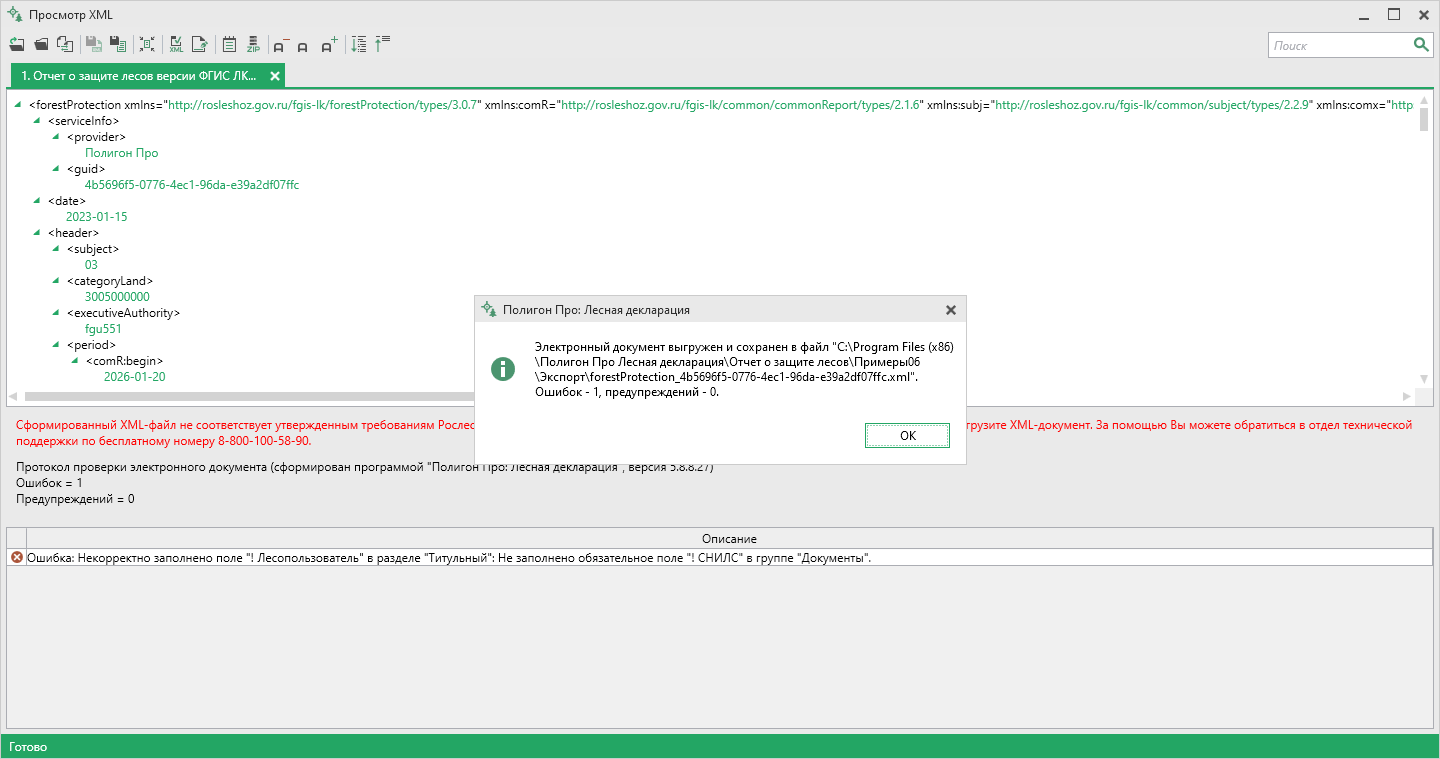Close the 'Отчет о защите лесов' tab

click(275, 76)
